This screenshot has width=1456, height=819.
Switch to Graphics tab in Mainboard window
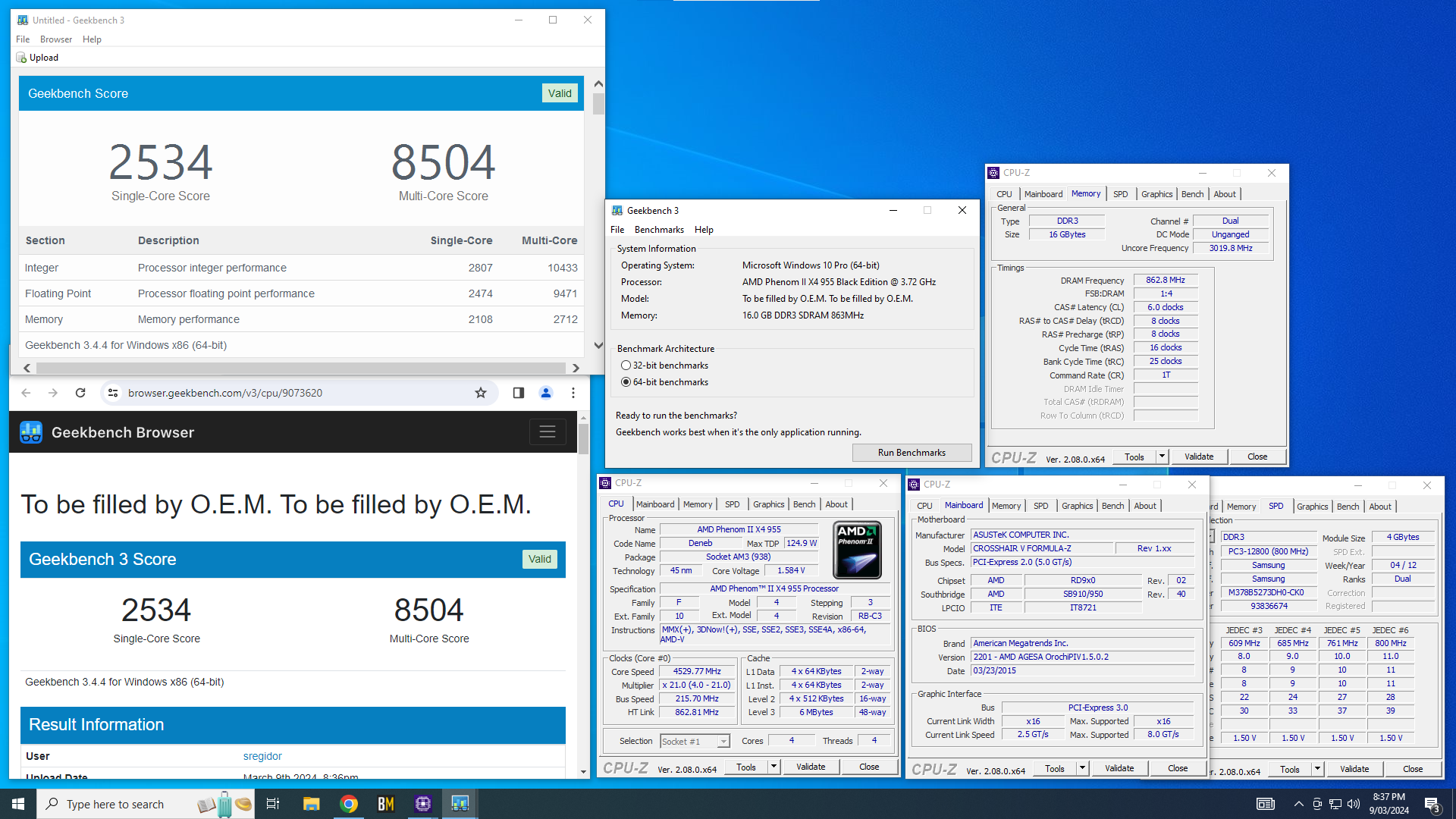tap(1077, 506)
